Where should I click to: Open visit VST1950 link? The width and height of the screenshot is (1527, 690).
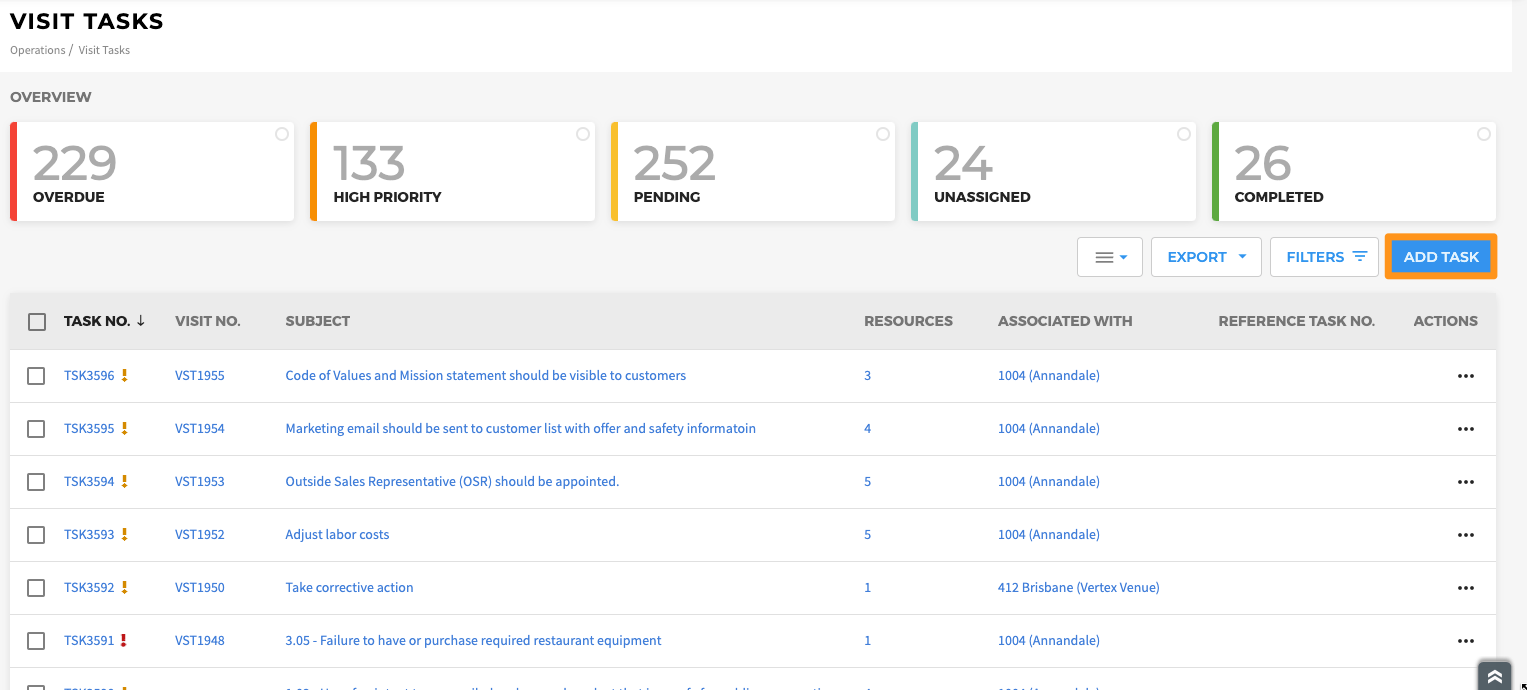[x=200, y=588]
